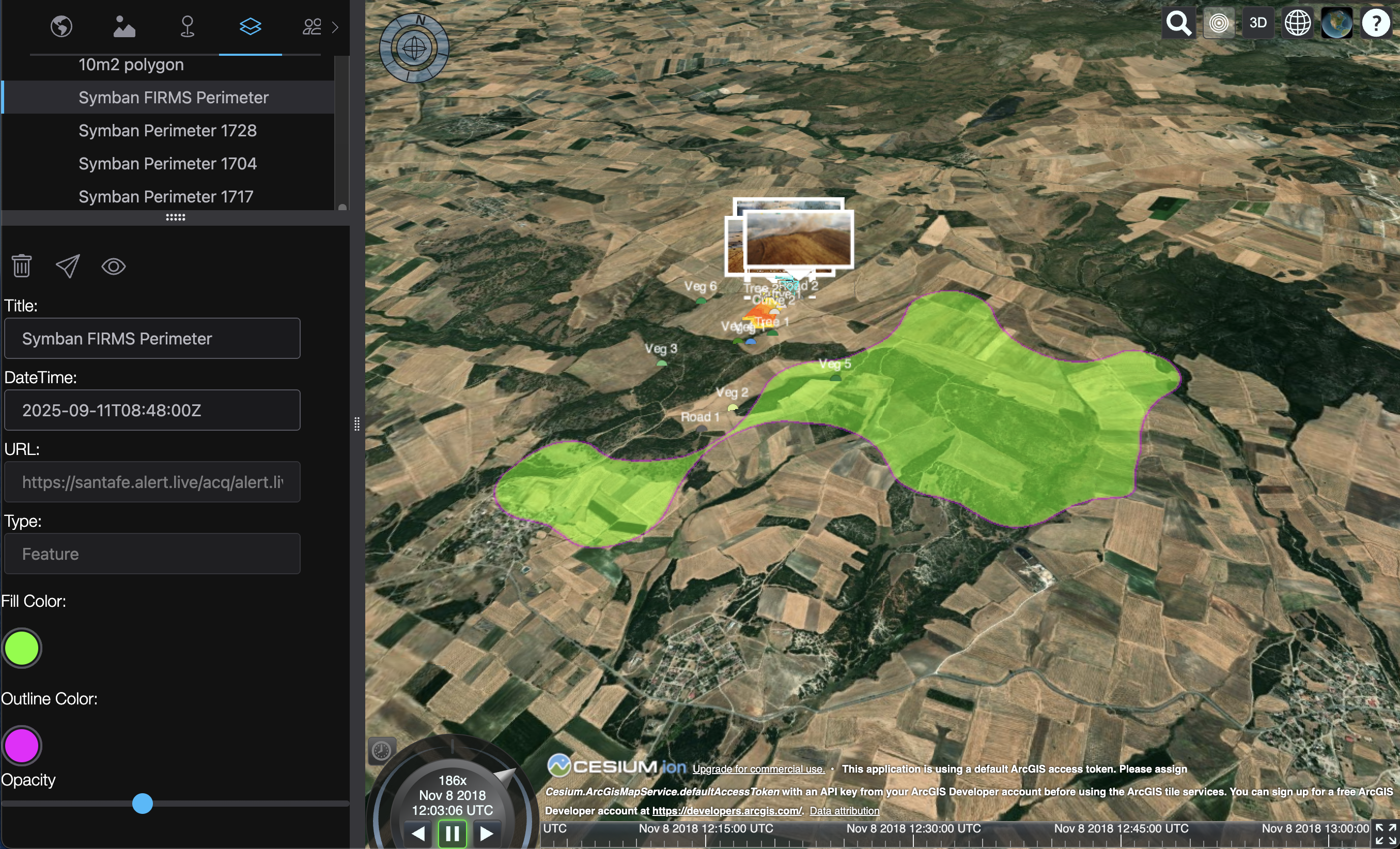Delete layer with trash icon
Screen dimensions: 1400x849
pyautogui.click(x=22, y=266)
